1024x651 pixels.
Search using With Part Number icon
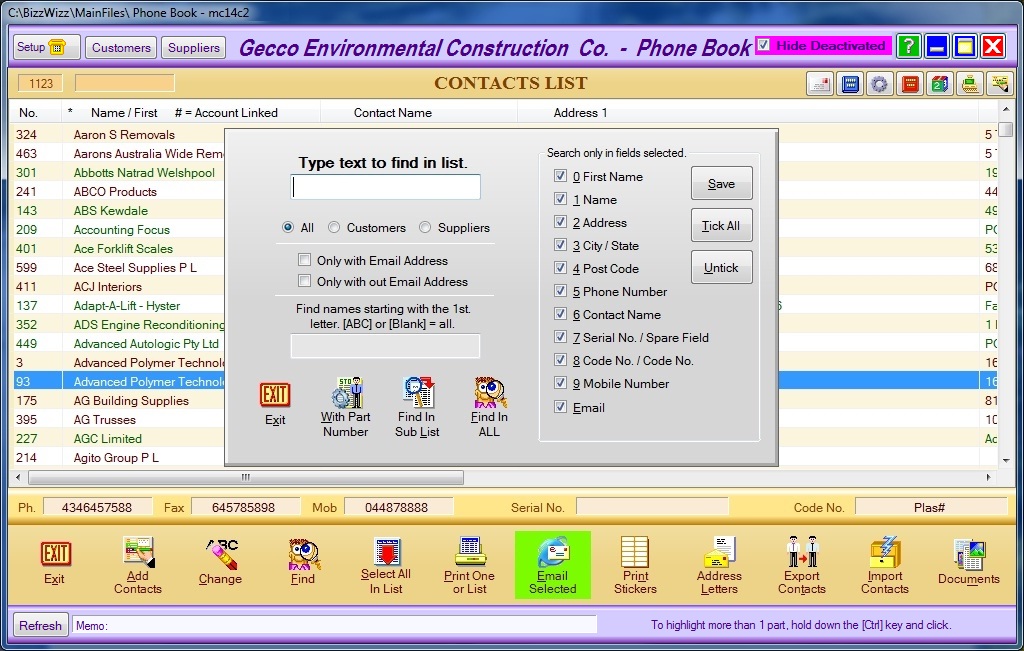click(345, 407)
